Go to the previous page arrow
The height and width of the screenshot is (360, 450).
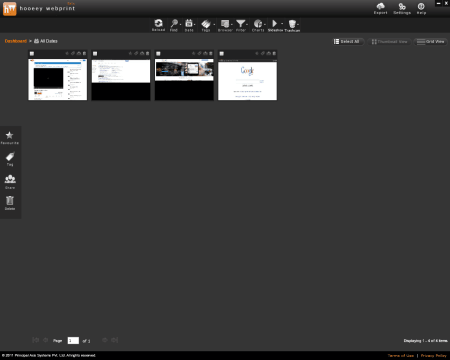[46, 340]
